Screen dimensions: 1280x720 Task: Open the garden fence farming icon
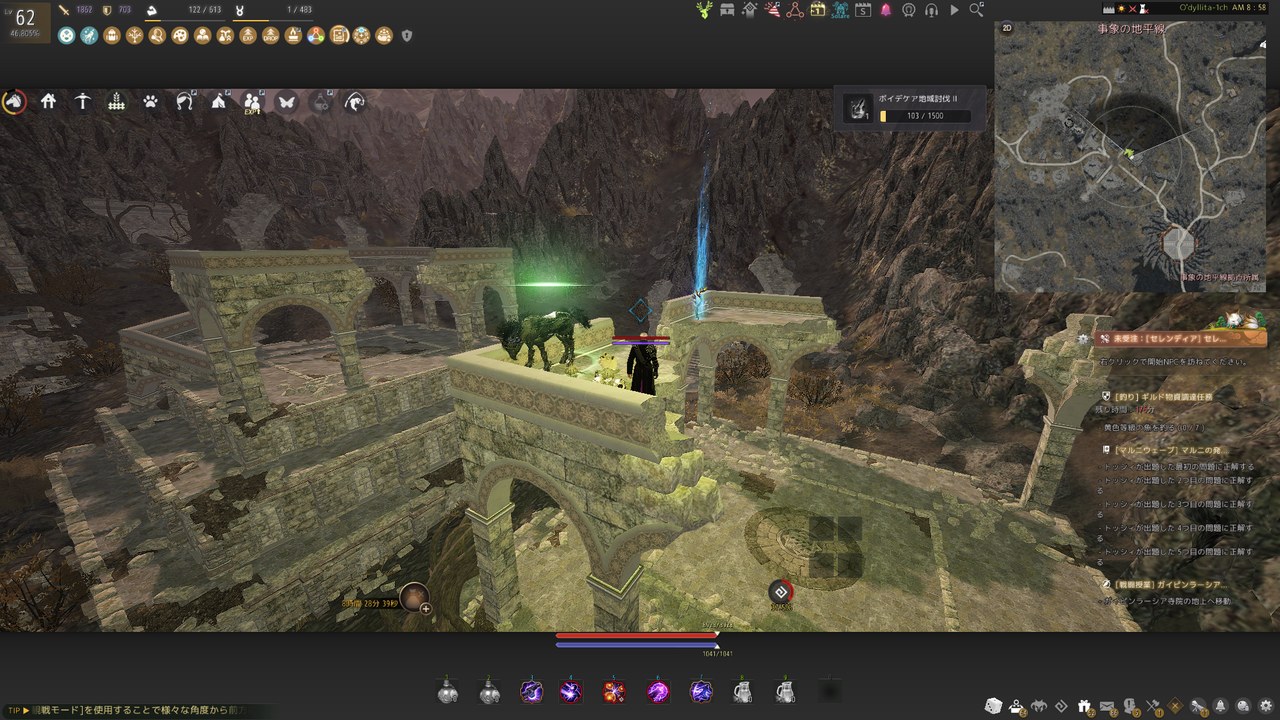[117, 101]
